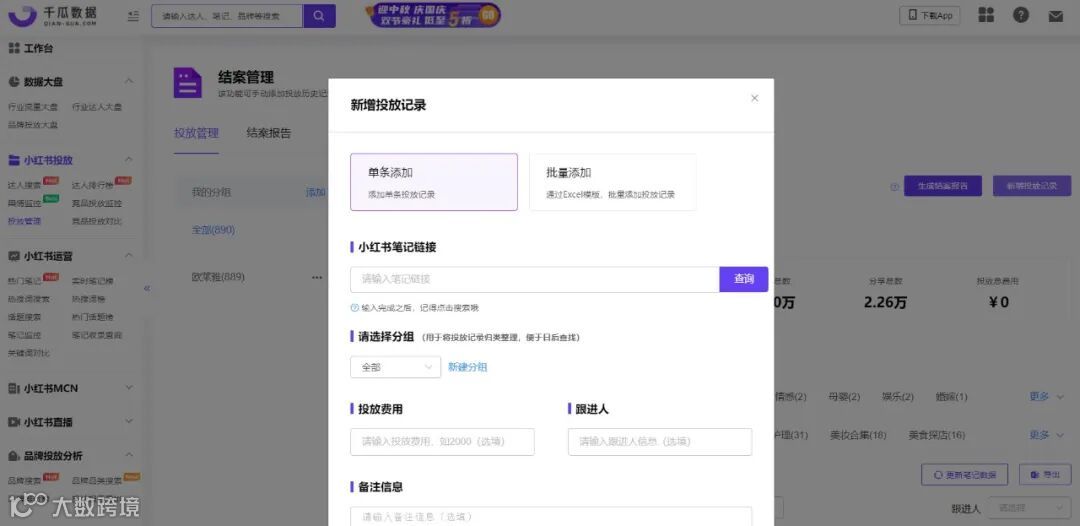Click the 更新笔记数据 button
The image size is (1080, 526).
click(x=964, y=474)
